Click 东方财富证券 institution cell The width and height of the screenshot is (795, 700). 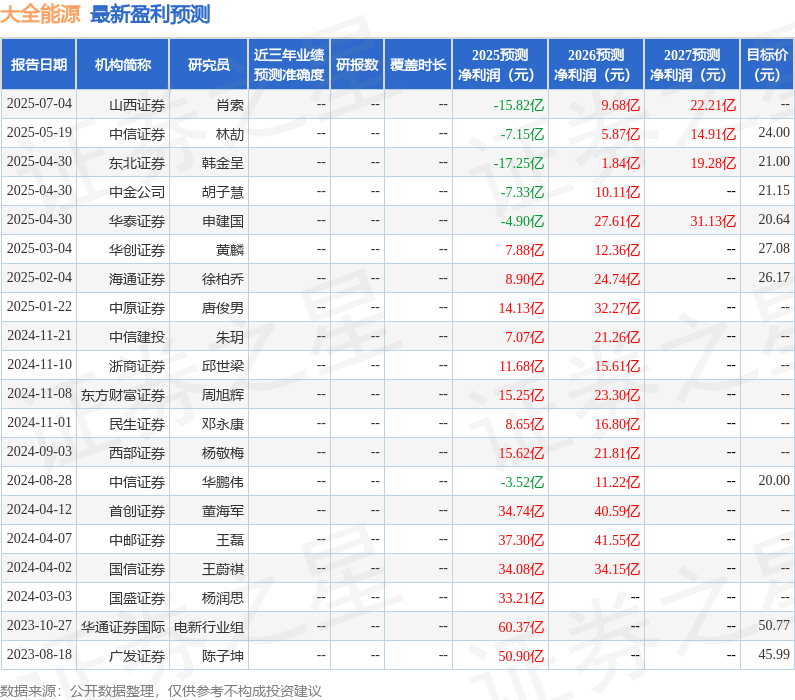click(123, 395)
